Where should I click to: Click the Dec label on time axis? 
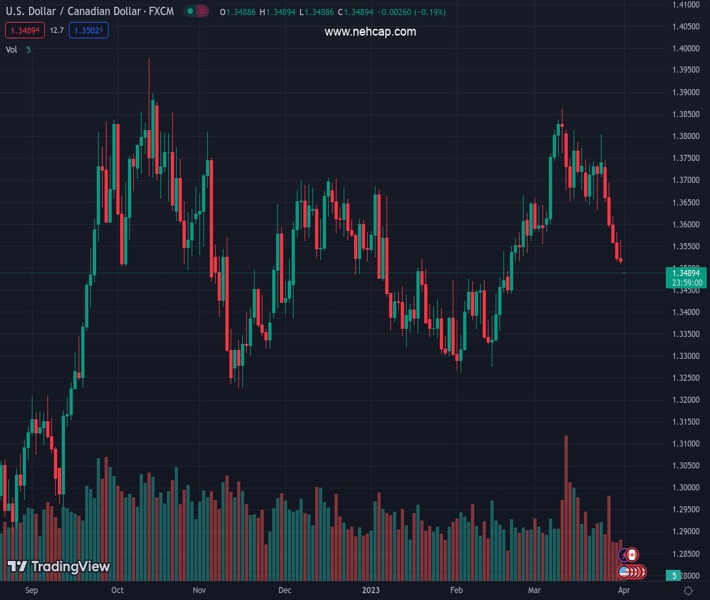pyautogui.click(x=285, y=591)
